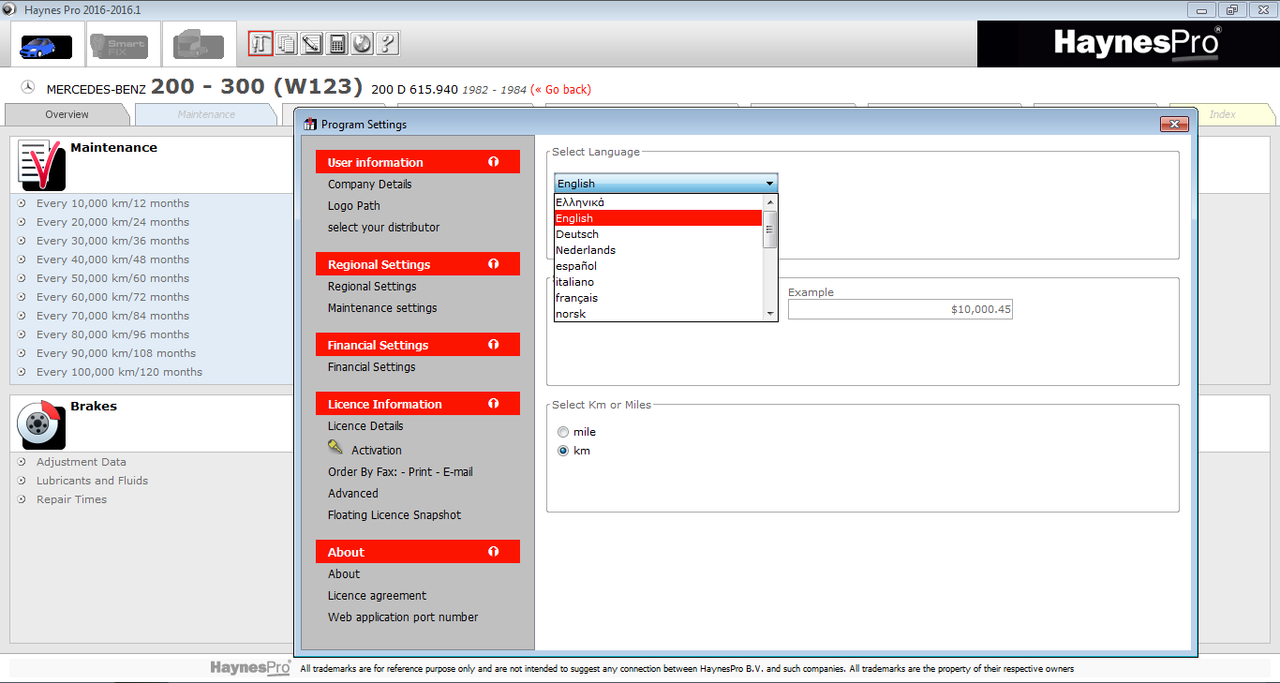Click the Maintenance checklist icon

tap(41, 164)
